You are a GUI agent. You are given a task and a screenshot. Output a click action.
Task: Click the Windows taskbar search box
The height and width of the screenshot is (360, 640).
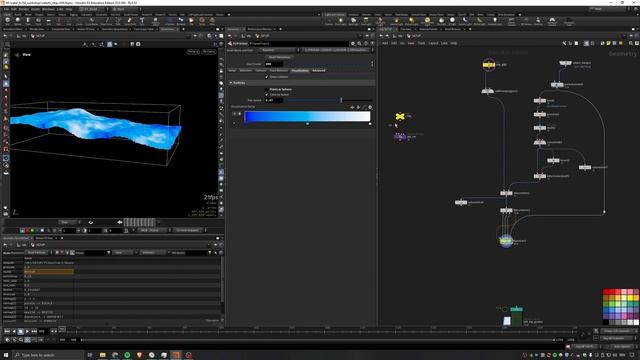[x=48, y=355]
